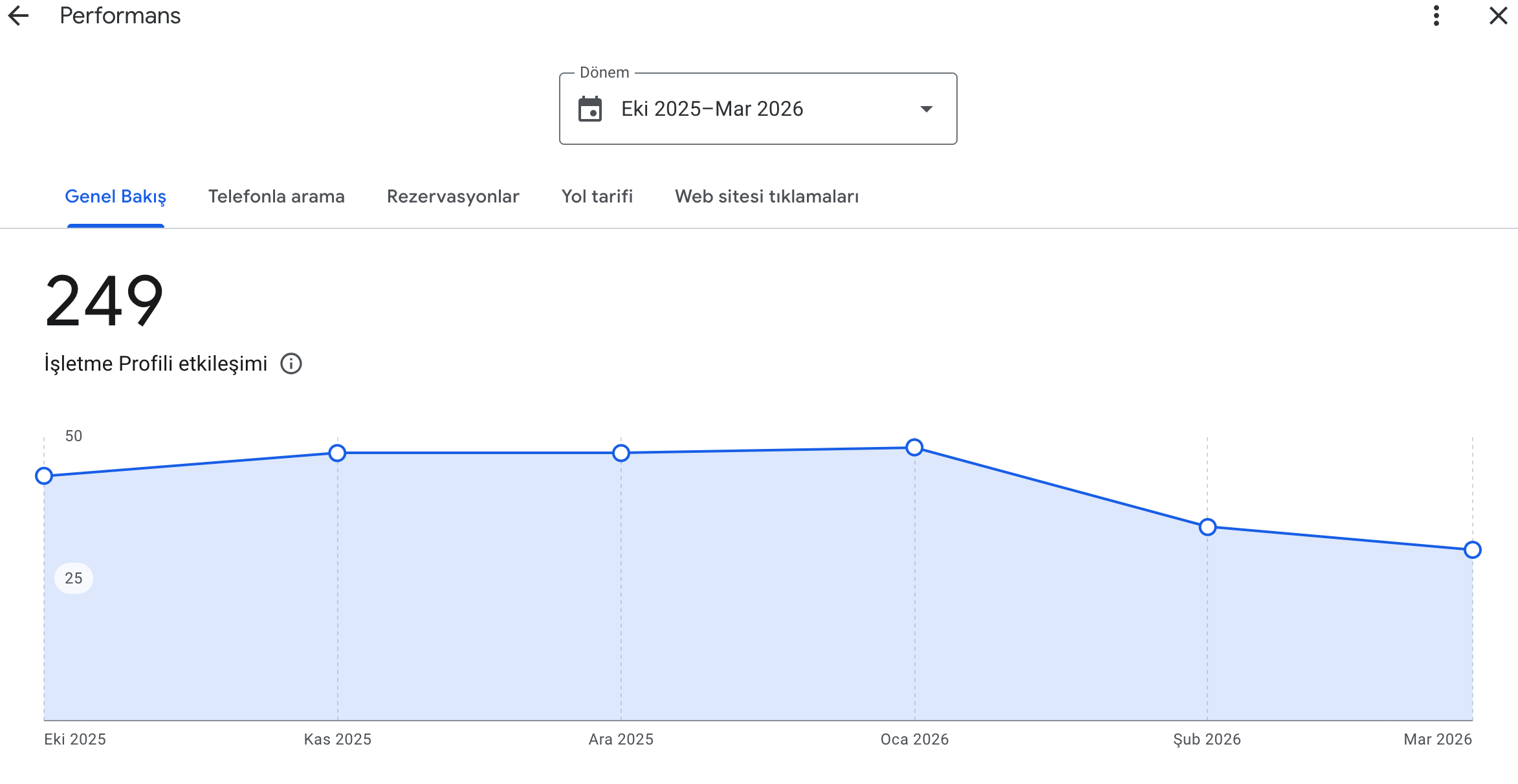Click the Mar 2026 data point marker

[1473, 550]
